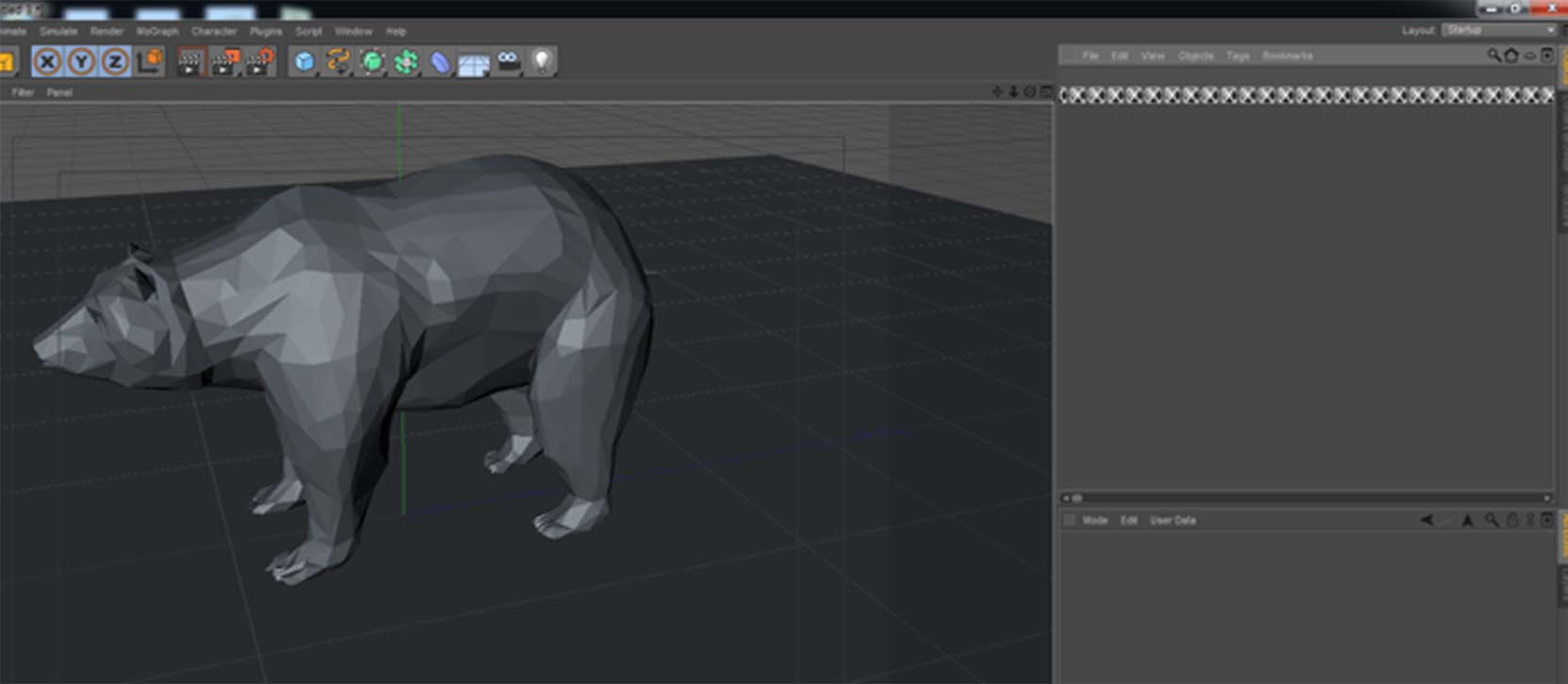The height and width of the screenshot is (684, 1568).
Task: Open Object Manager Edit menu
Action: pos(1120,56)
